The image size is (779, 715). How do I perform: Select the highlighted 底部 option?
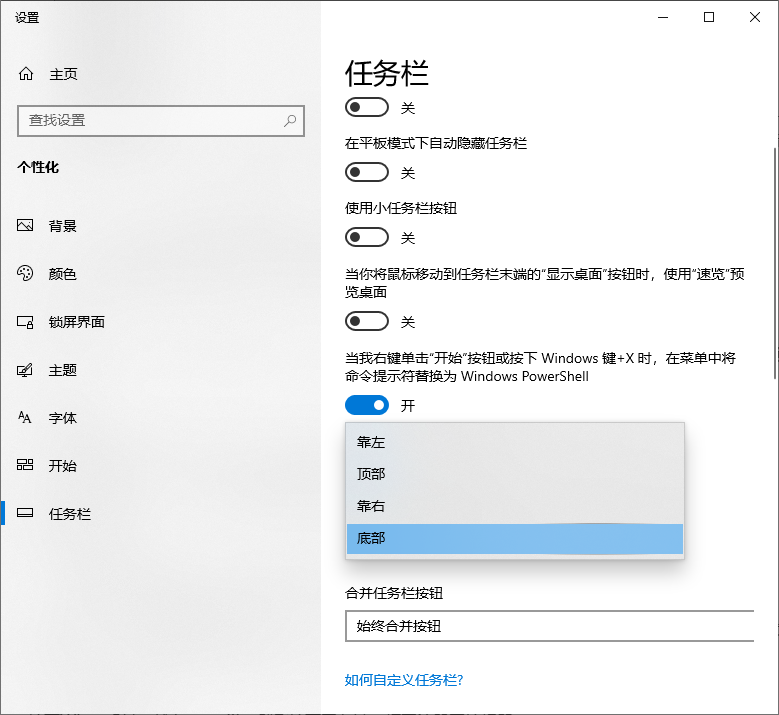click(515, 538)
